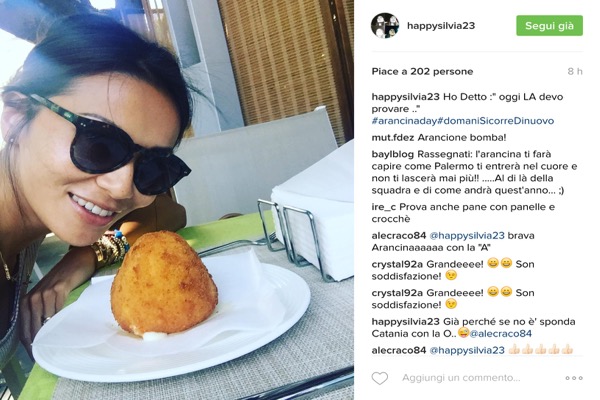This screenshot has height=400, width=600.
Task: Open happysilvia23 profile avatar picture
Action: 385,26
